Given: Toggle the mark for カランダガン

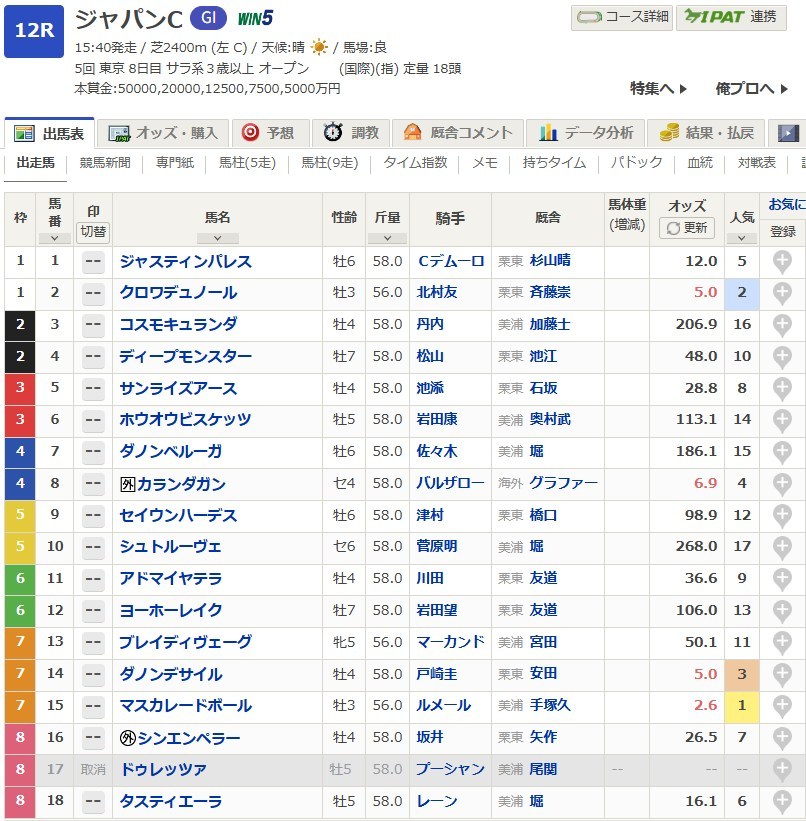Looking at the screenshot, I should click(93, 484).
